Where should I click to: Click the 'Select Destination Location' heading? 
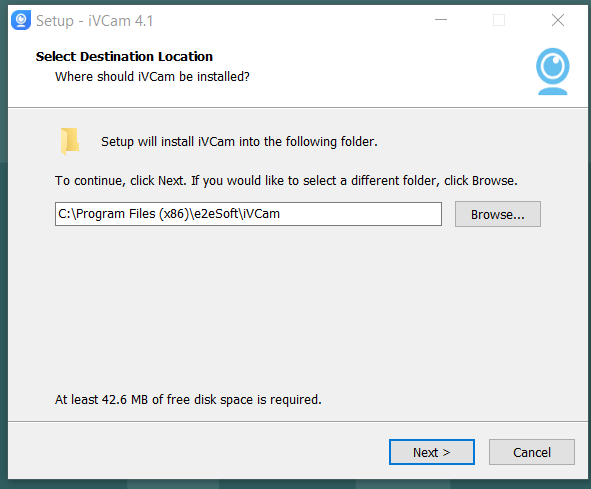(x=124, y=57)
